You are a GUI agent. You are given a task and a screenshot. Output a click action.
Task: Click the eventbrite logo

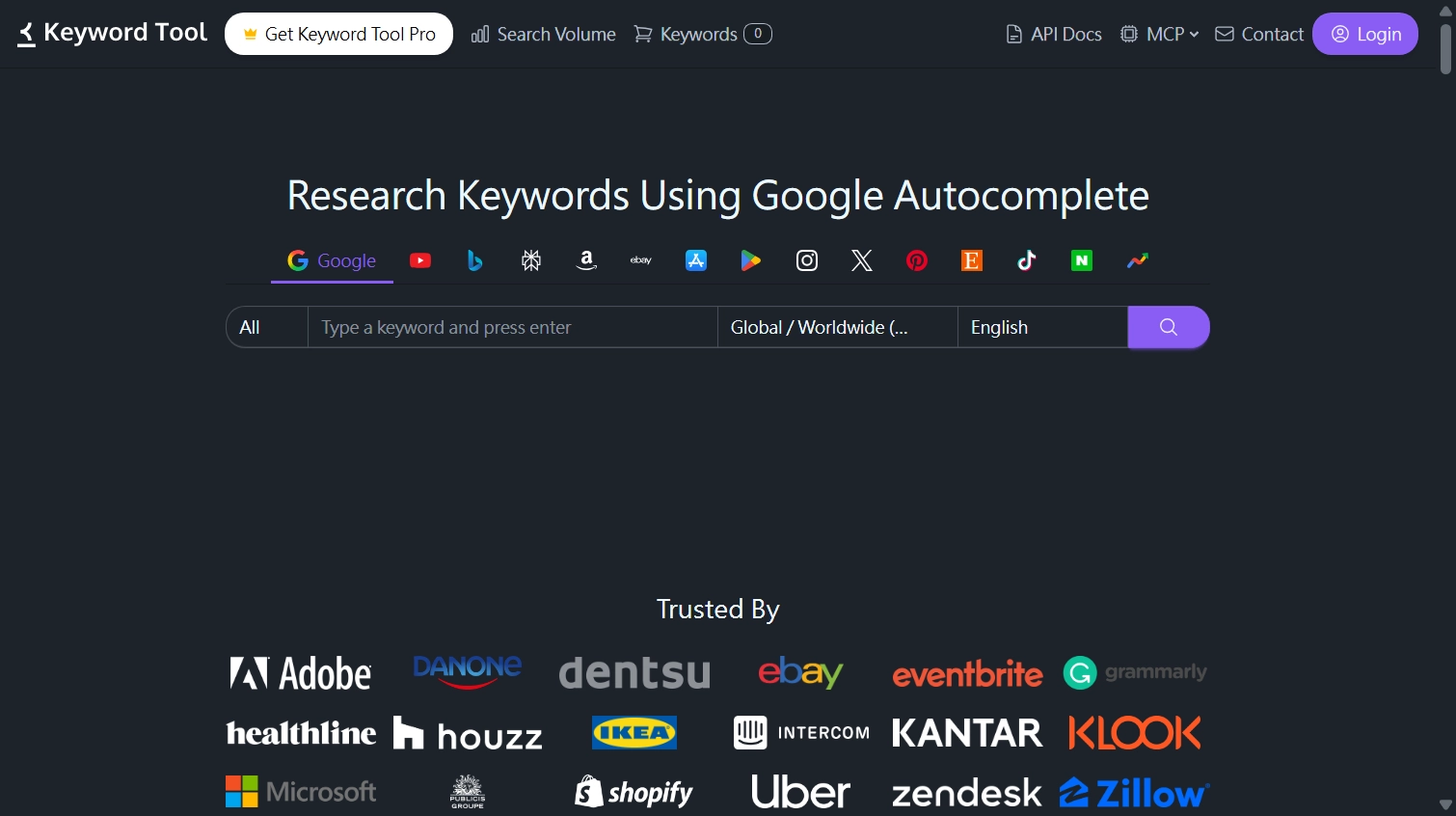[967, 674]
